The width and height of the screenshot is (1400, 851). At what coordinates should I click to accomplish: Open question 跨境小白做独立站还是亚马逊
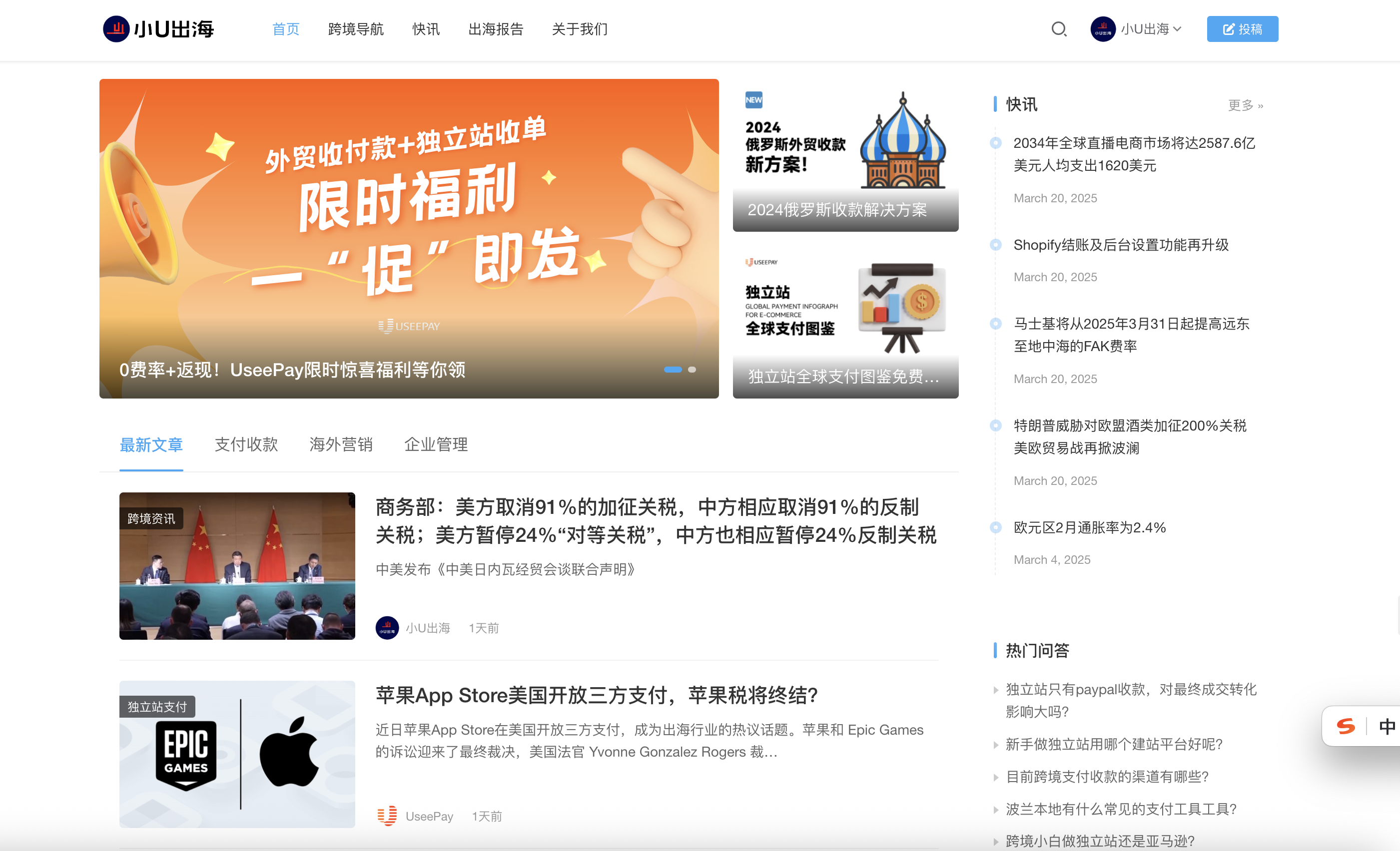click(1100, 842)
